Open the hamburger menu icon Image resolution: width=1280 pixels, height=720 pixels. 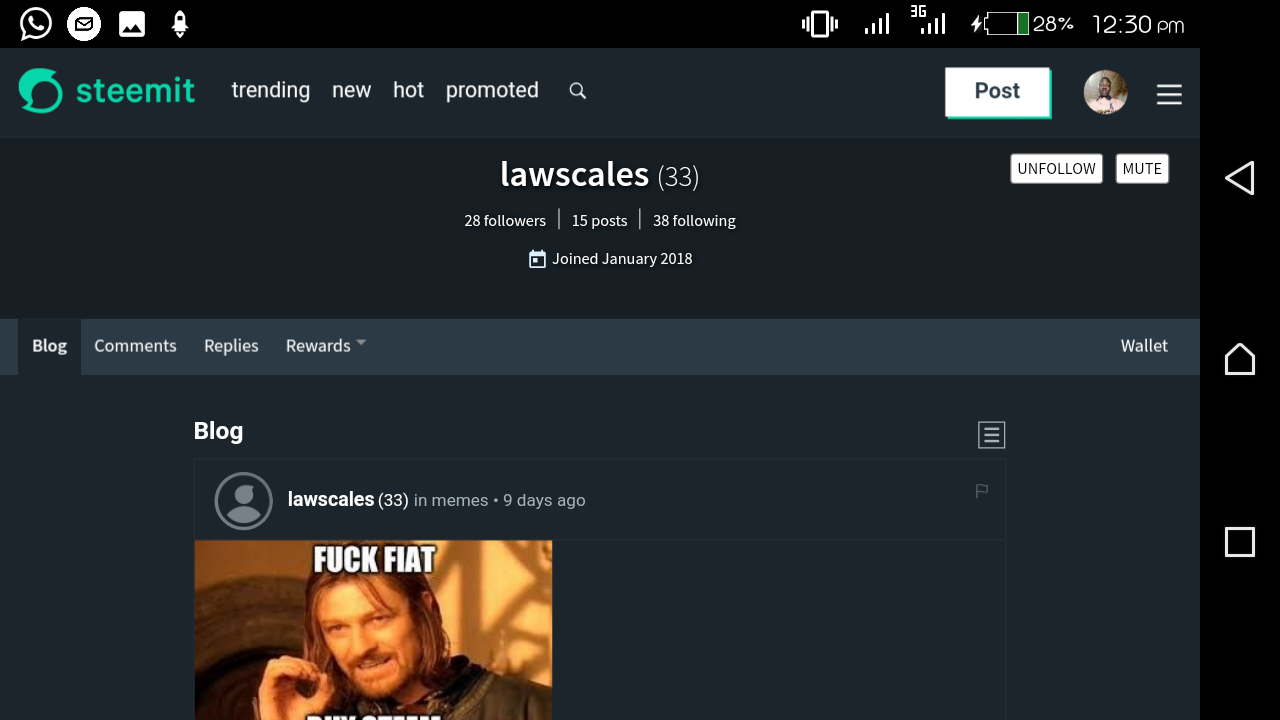click(1169, 94)
